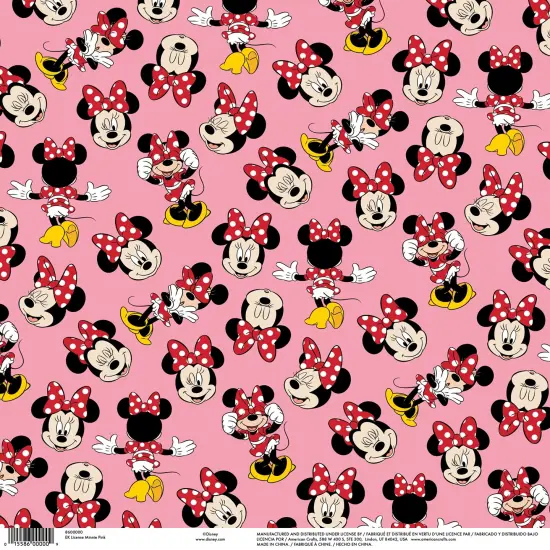Open the www.disney.com address
Image resolution: width=550 pixels, height=550 pixels.
click(210, 539)
